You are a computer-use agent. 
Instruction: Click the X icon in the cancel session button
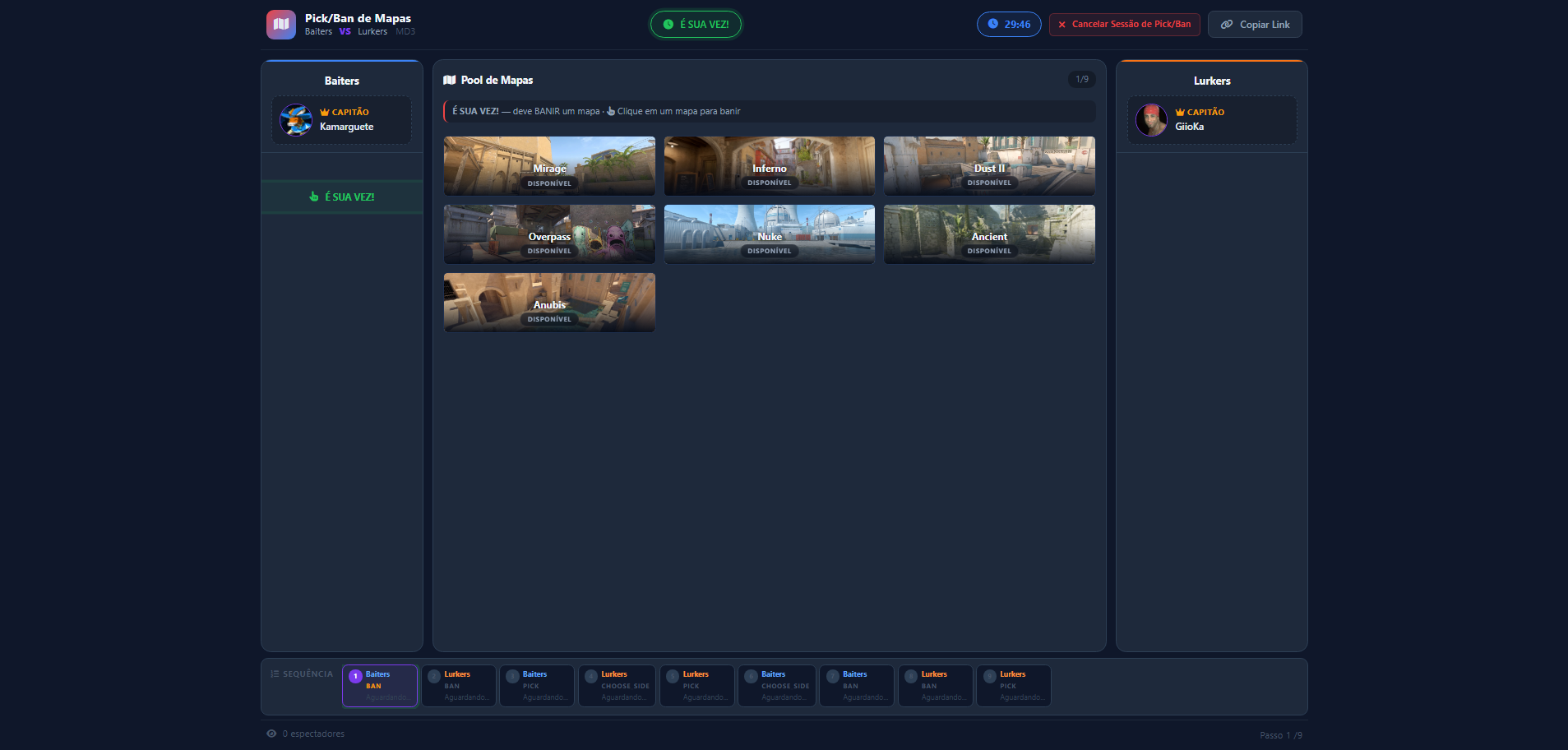coord(1062,25)
